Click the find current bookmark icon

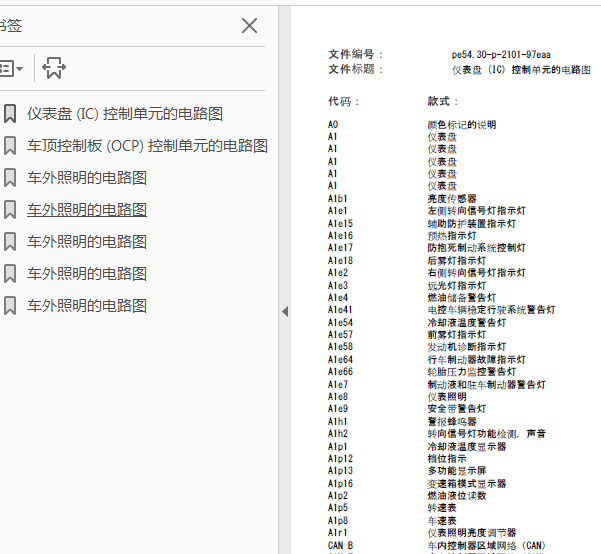click(x=54, y=68)
